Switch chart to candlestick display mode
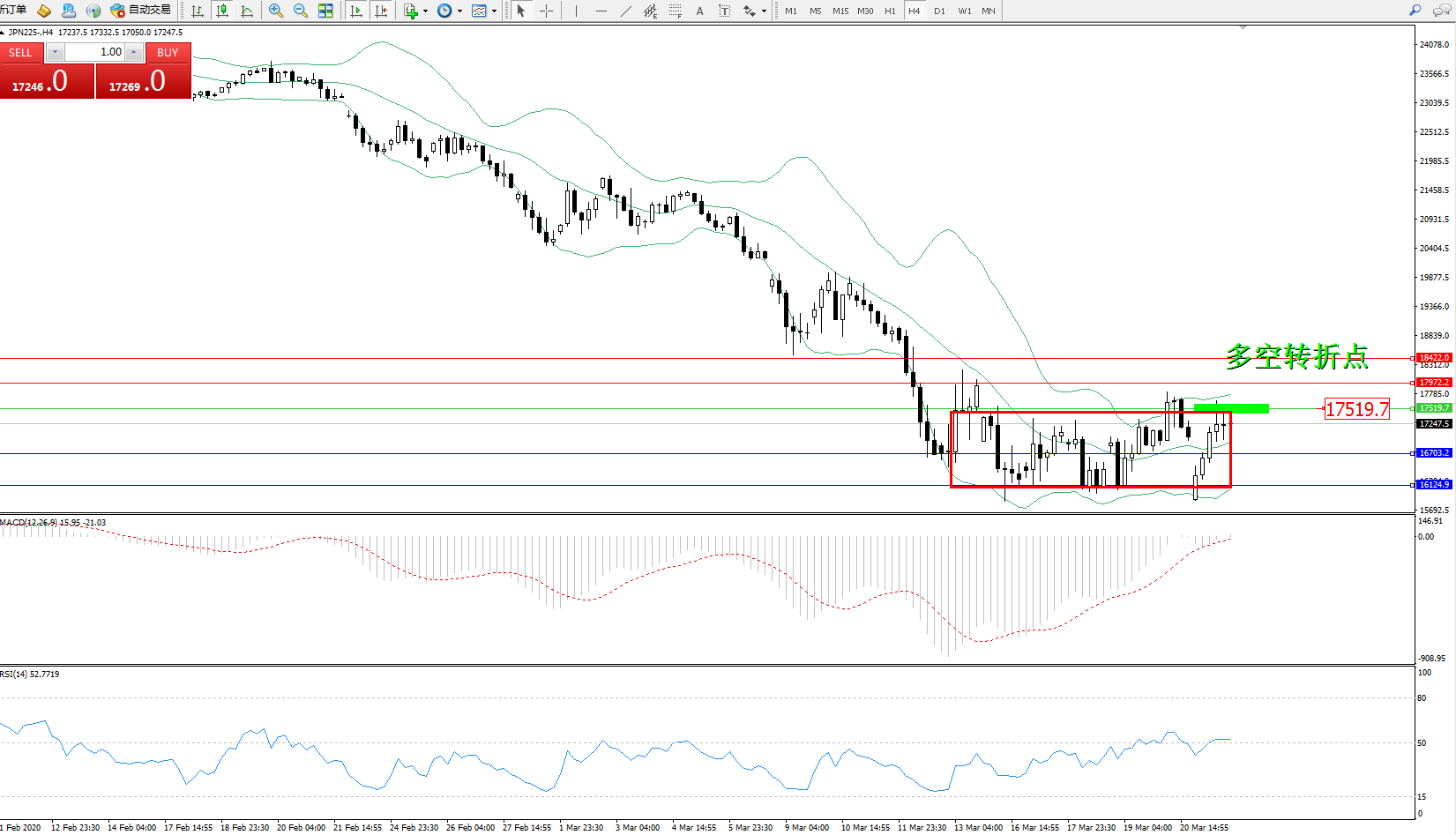The width and height of the screenshot is (1456, 835). (222, 11)
